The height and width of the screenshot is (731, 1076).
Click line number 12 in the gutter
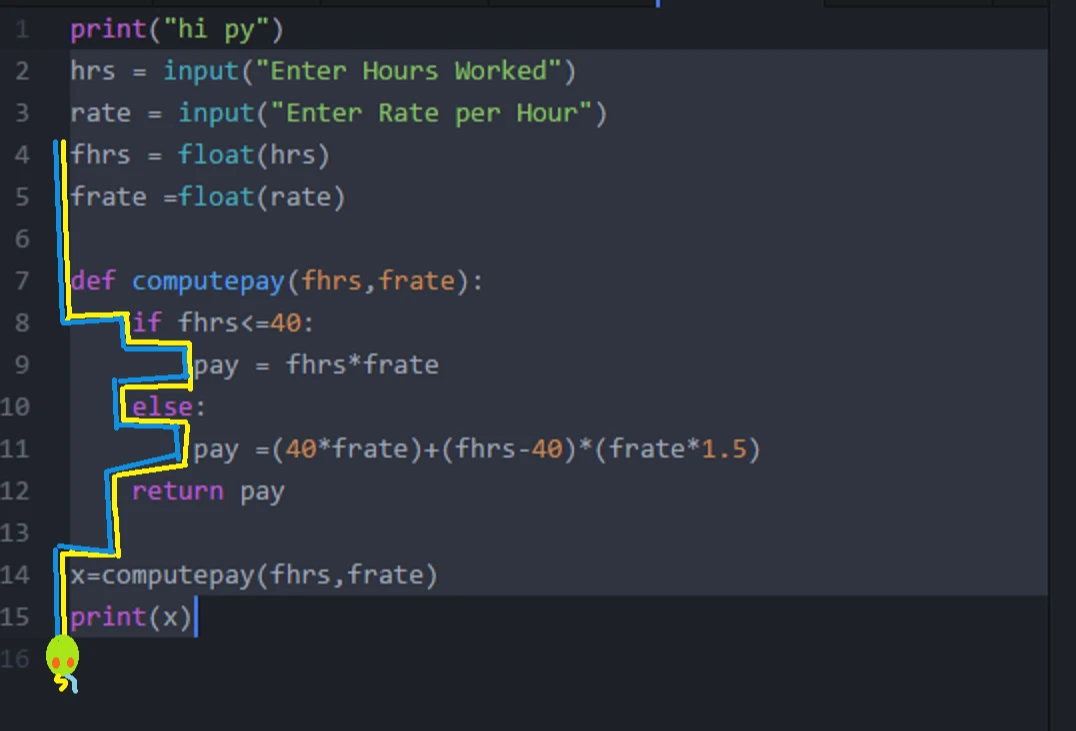tap(16, 491)
